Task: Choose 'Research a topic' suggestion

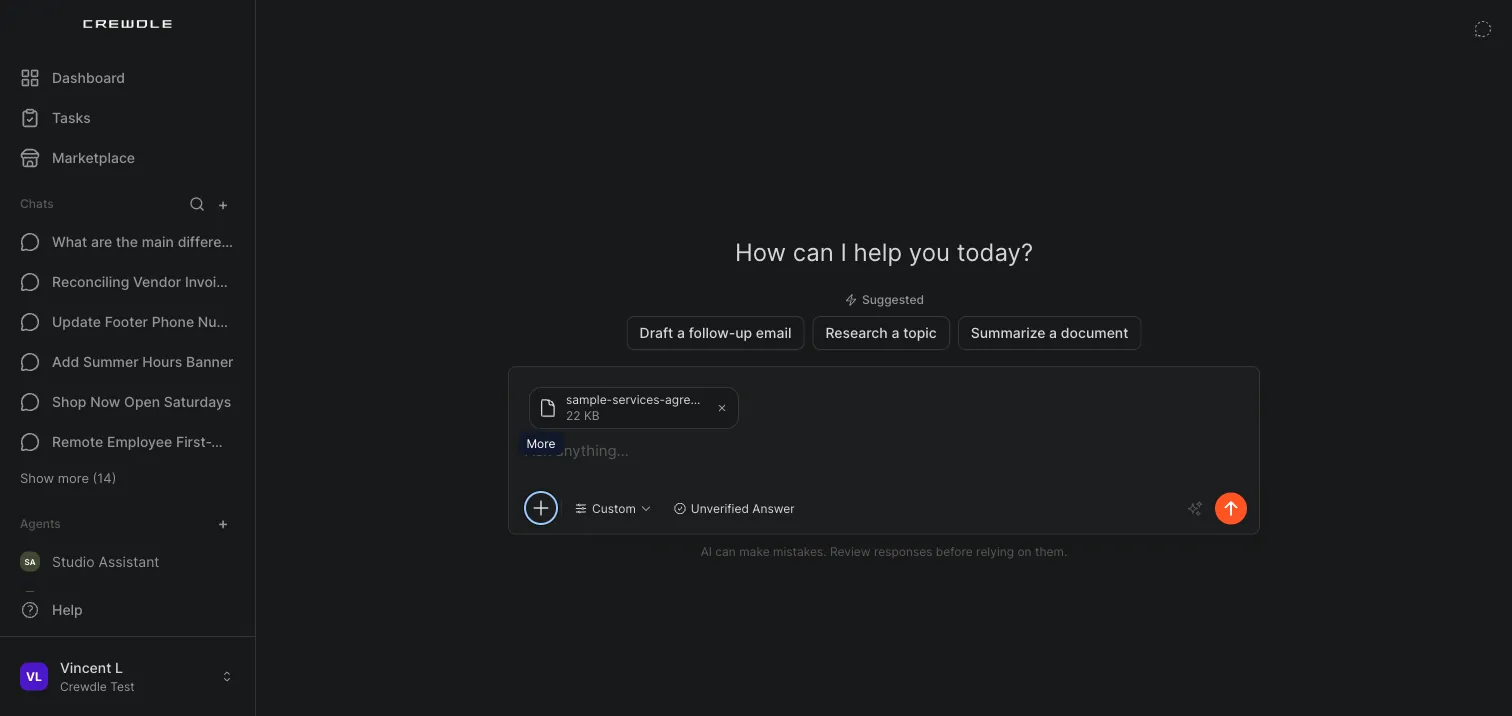Action: tap(881, 333)
